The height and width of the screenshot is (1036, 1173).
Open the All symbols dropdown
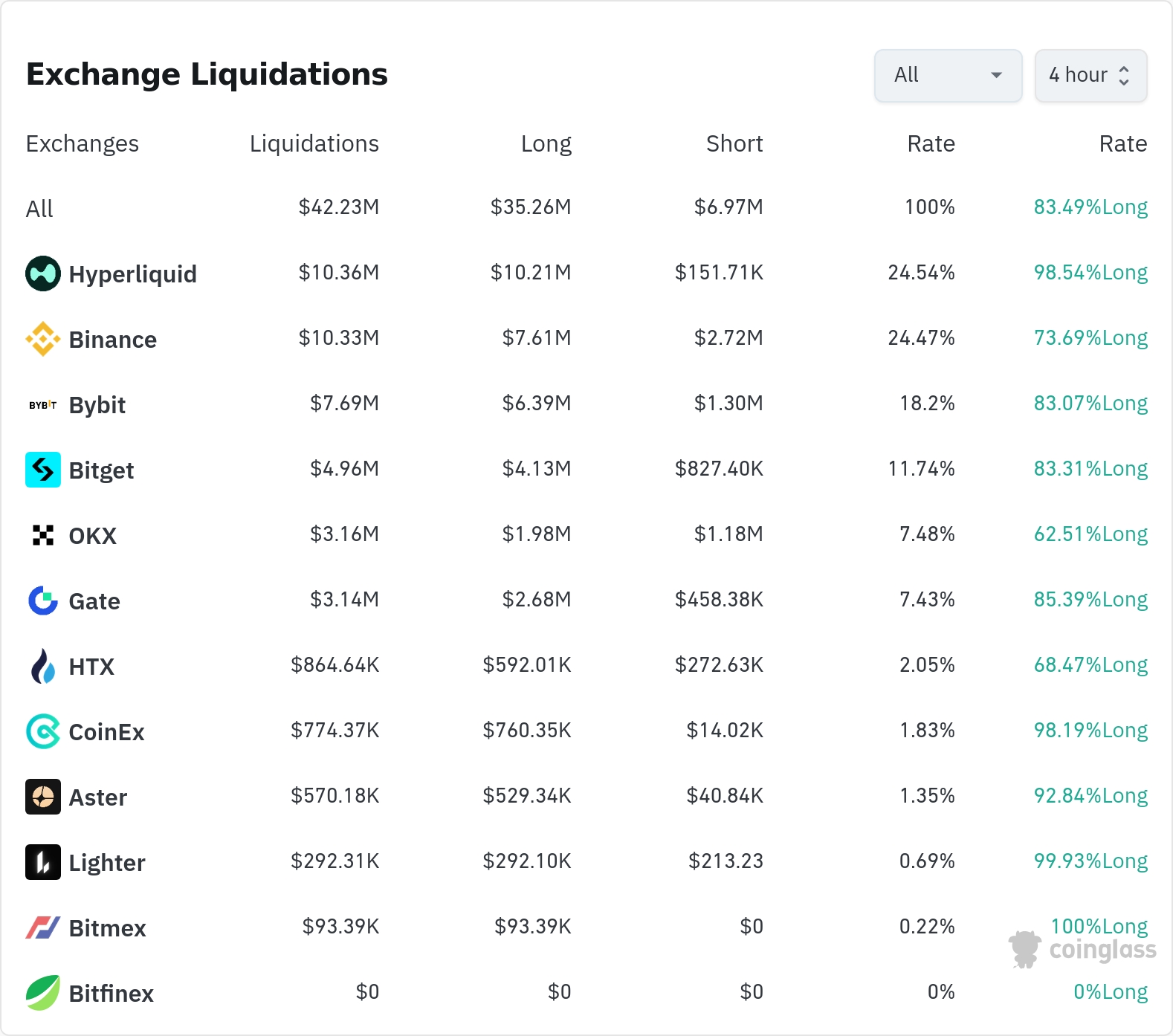(x=948, y=75)
